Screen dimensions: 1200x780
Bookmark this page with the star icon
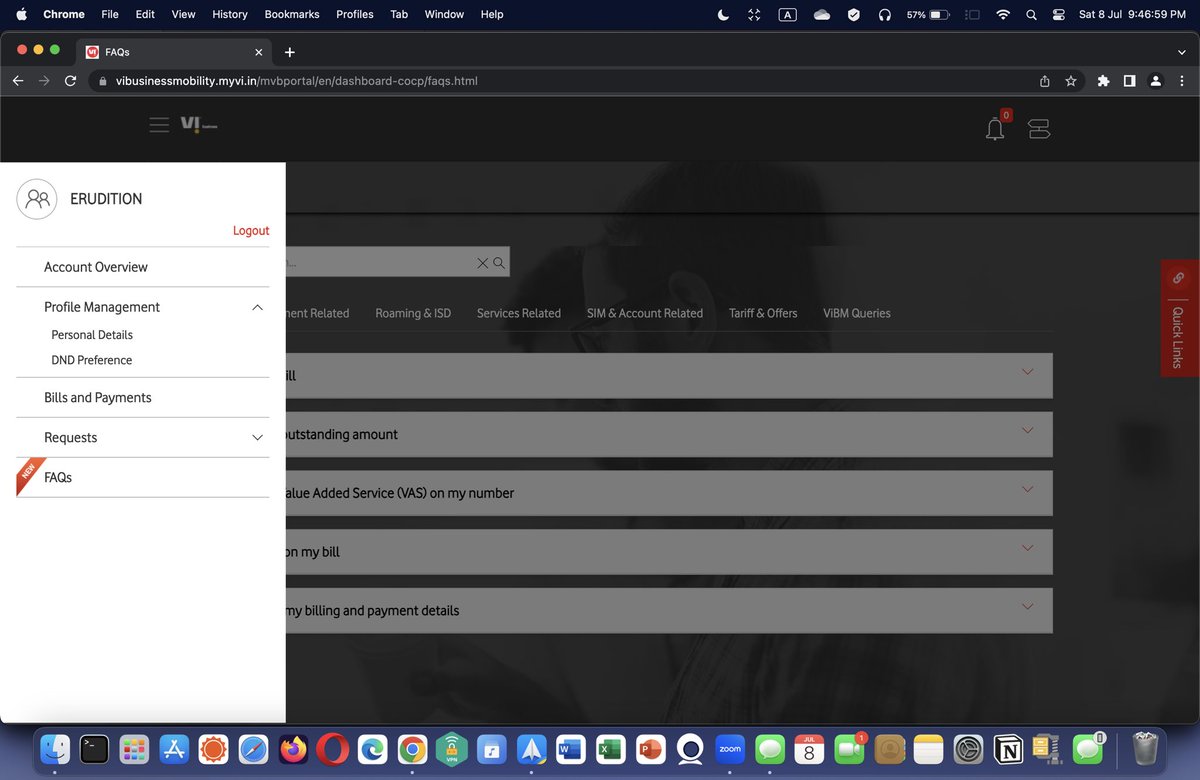point(1071,81)
